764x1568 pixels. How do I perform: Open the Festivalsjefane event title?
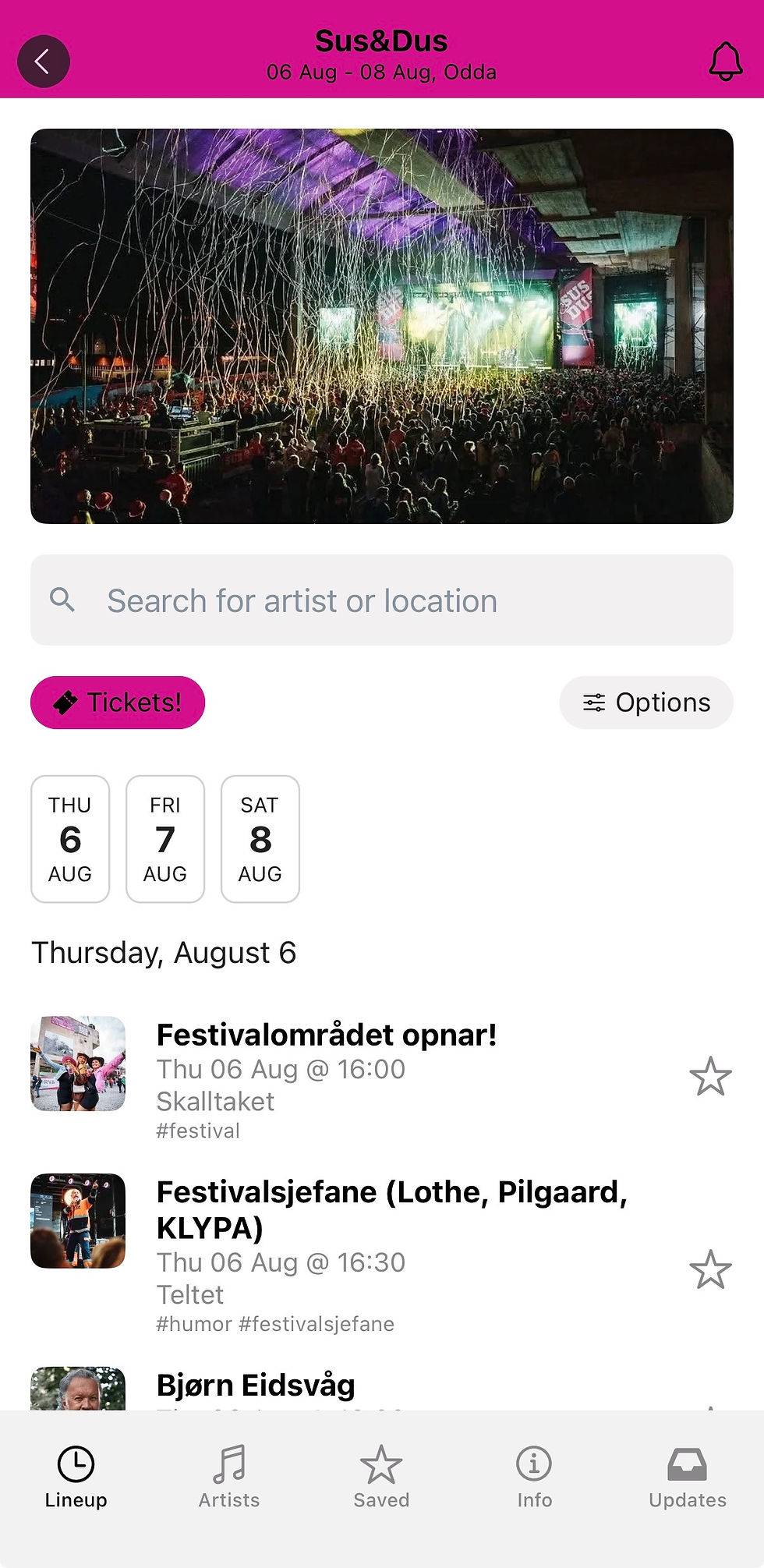coord(392,1209)
